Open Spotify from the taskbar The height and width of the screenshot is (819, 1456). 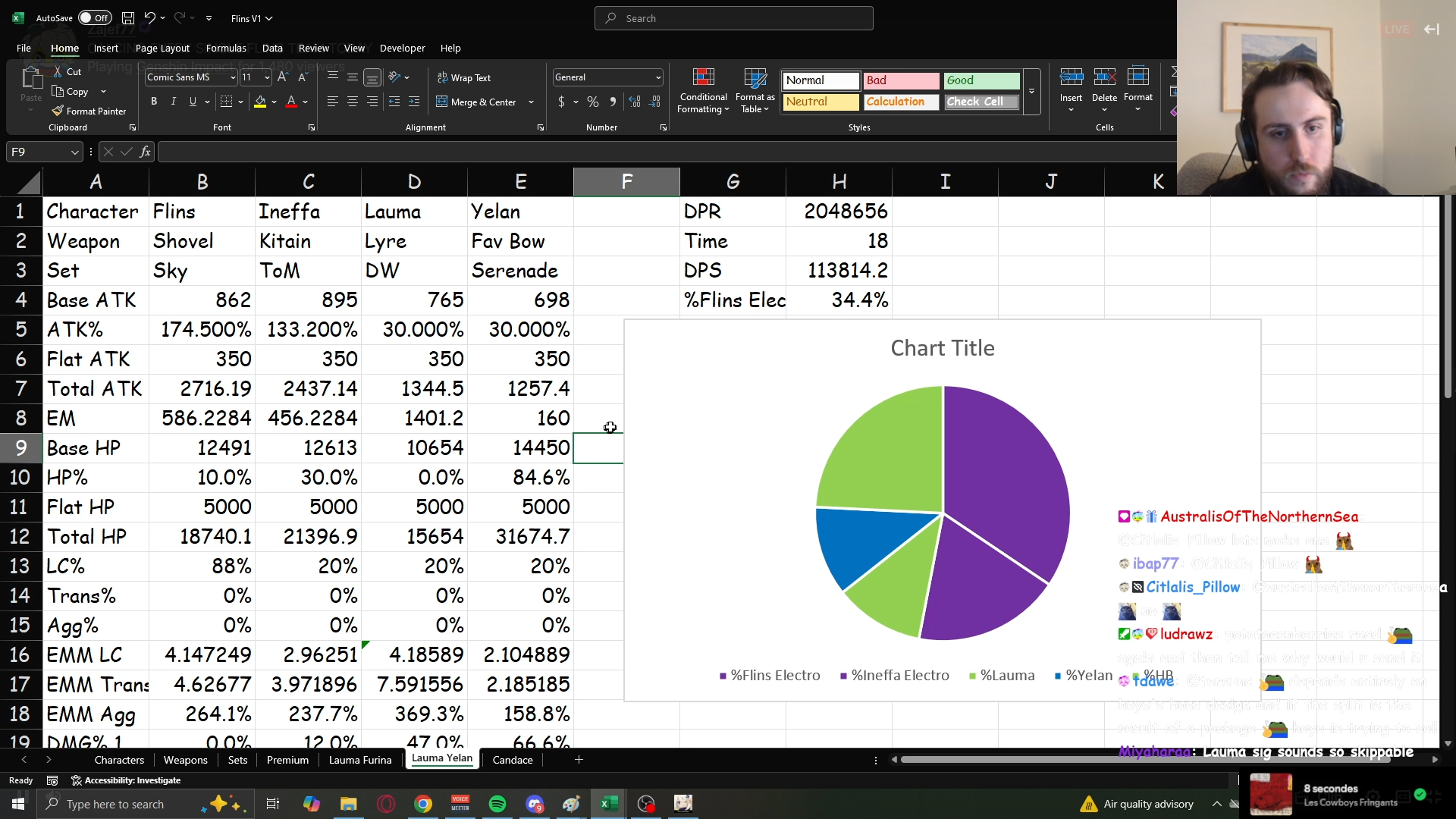(497, 804)
